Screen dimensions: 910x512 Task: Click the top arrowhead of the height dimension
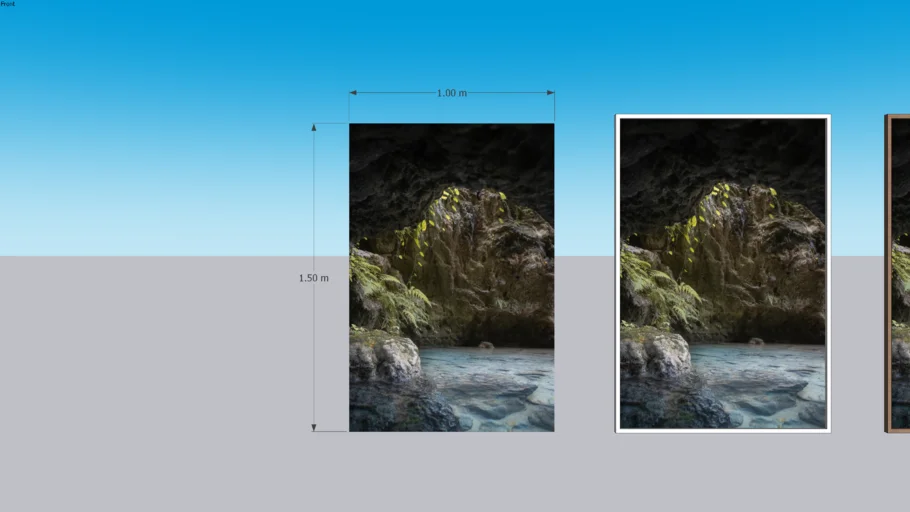(x=314, y=127)
